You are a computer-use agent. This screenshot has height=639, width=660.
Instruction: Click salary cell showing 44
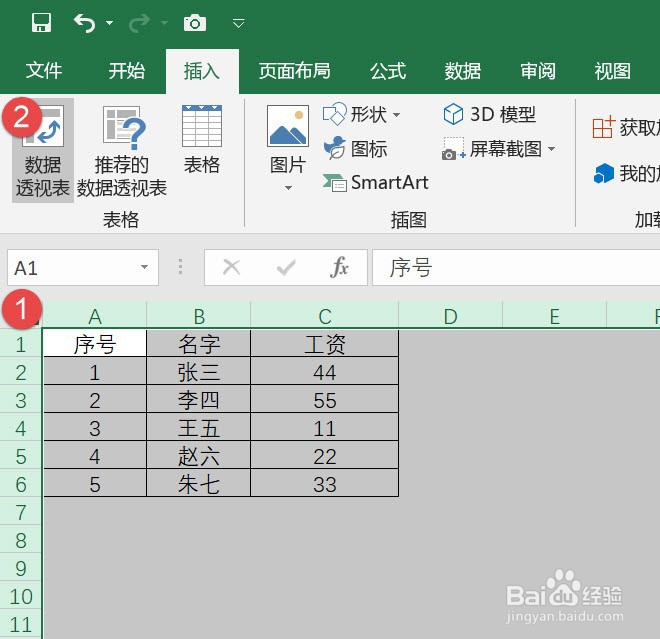[x=325, y=372]
